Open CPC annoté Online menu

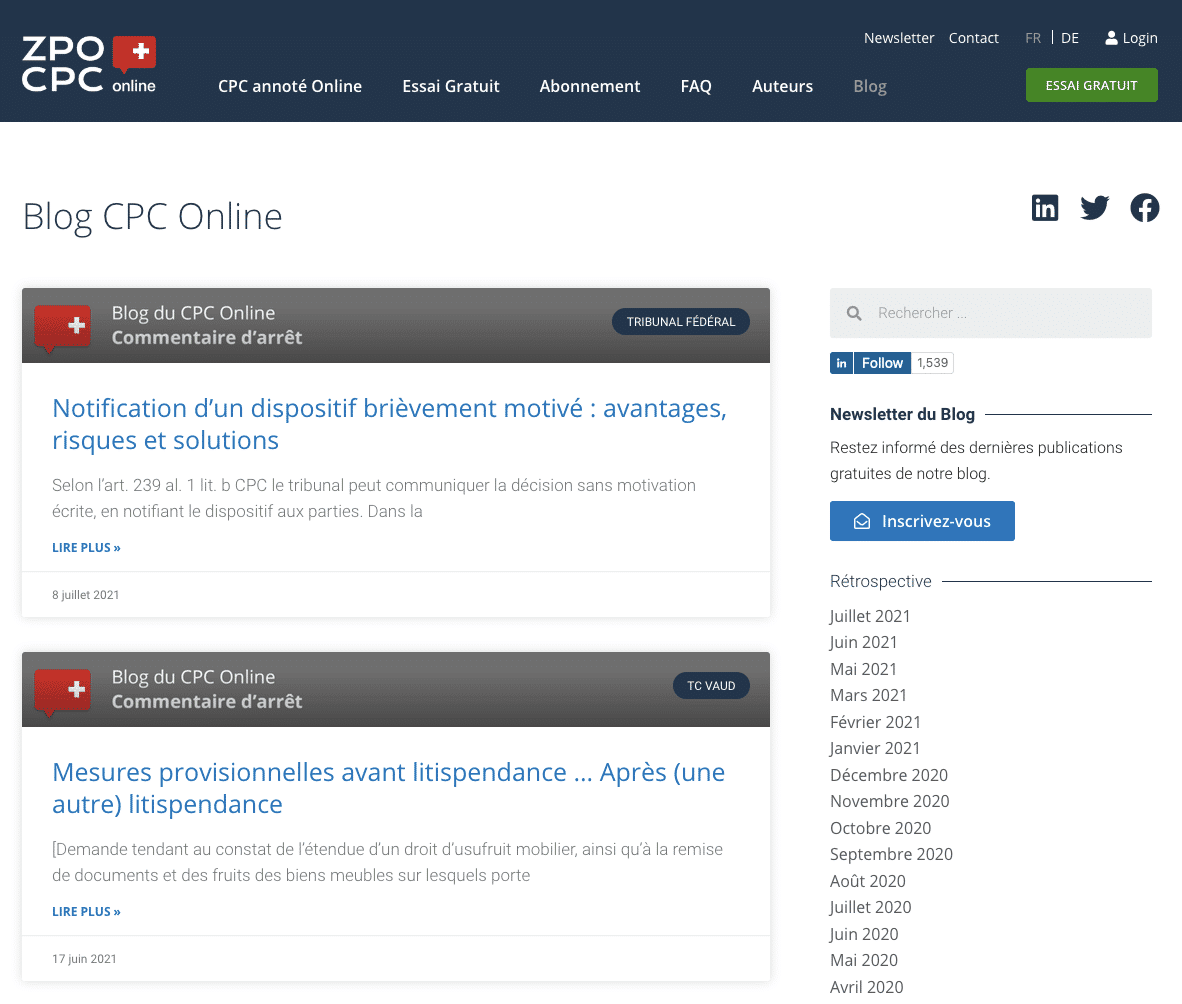(x=289, y=86)
